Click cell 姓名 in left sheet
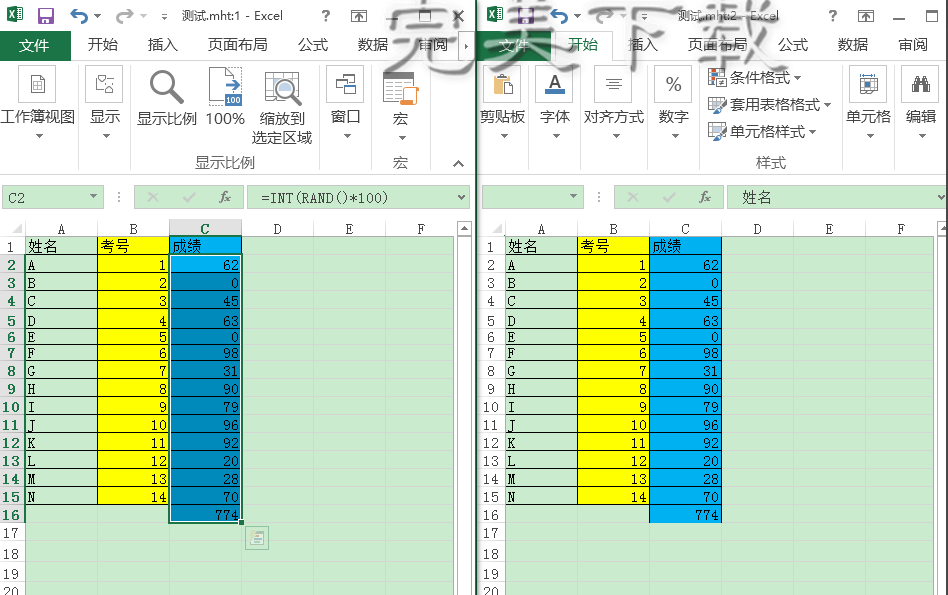 point(61,246)
